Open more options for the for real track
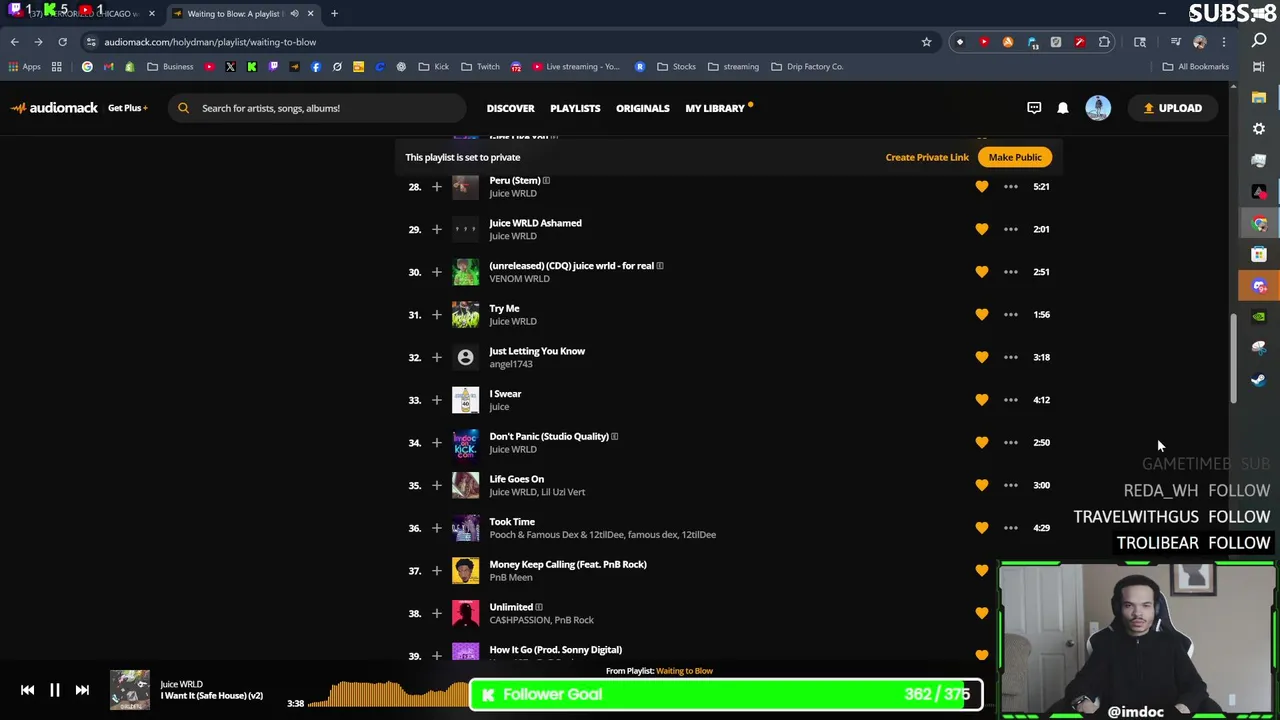Screen dimensions: 1280x720 click(1011, 272)
